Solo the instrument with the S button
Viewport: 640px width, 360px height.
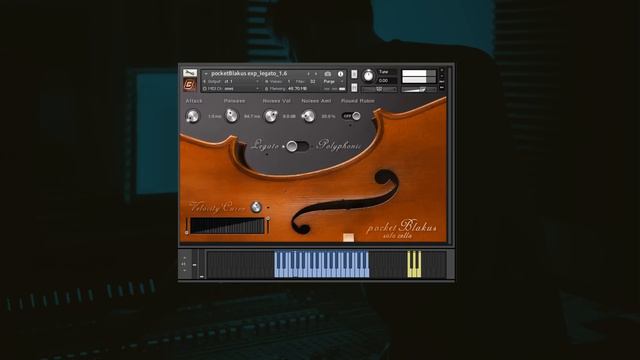click(354, 74)
